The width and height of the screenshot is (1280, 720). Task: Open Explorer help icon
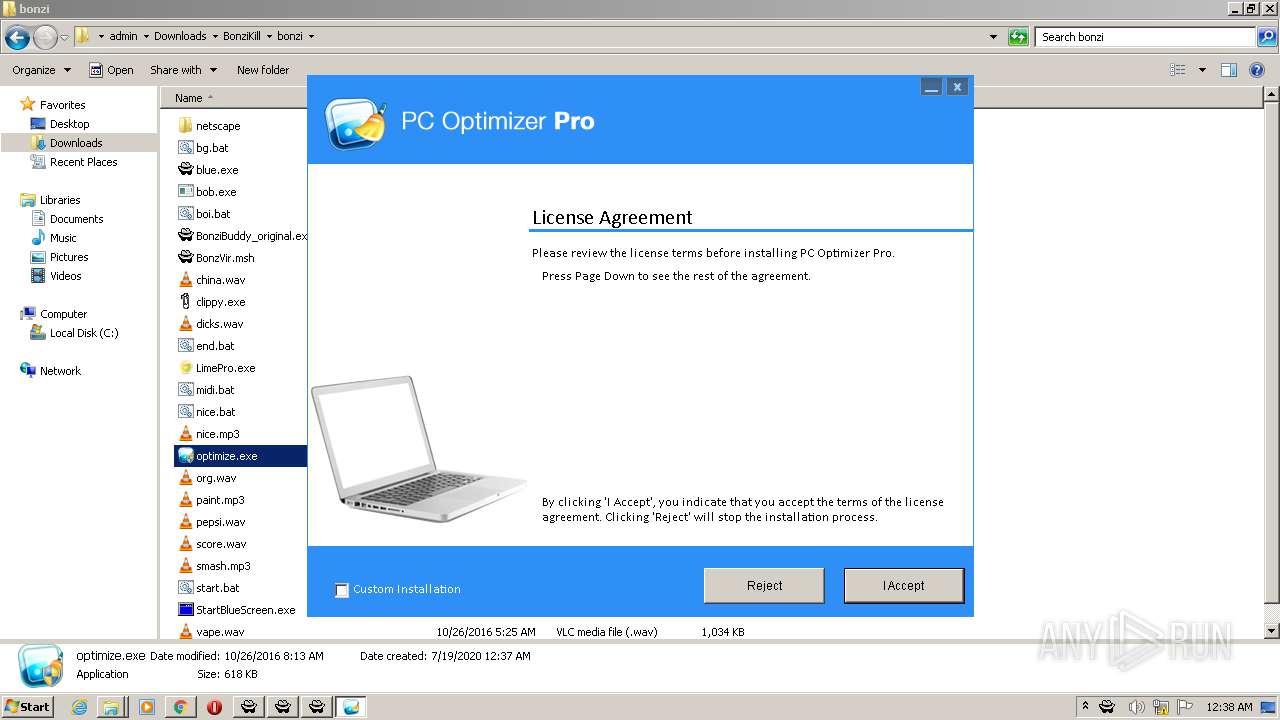click(1258, 70)
